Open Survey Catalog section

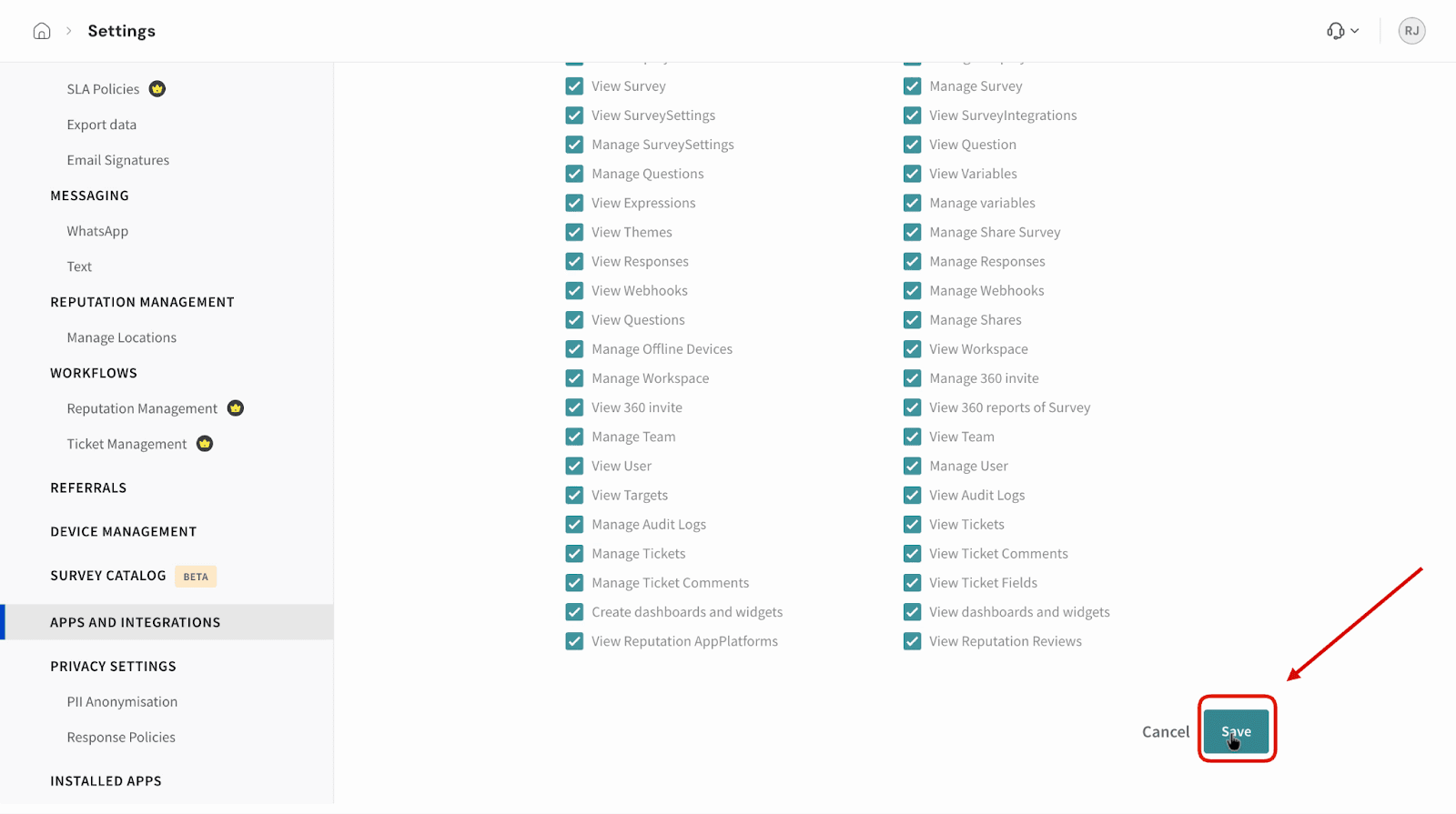click(108, 576)
